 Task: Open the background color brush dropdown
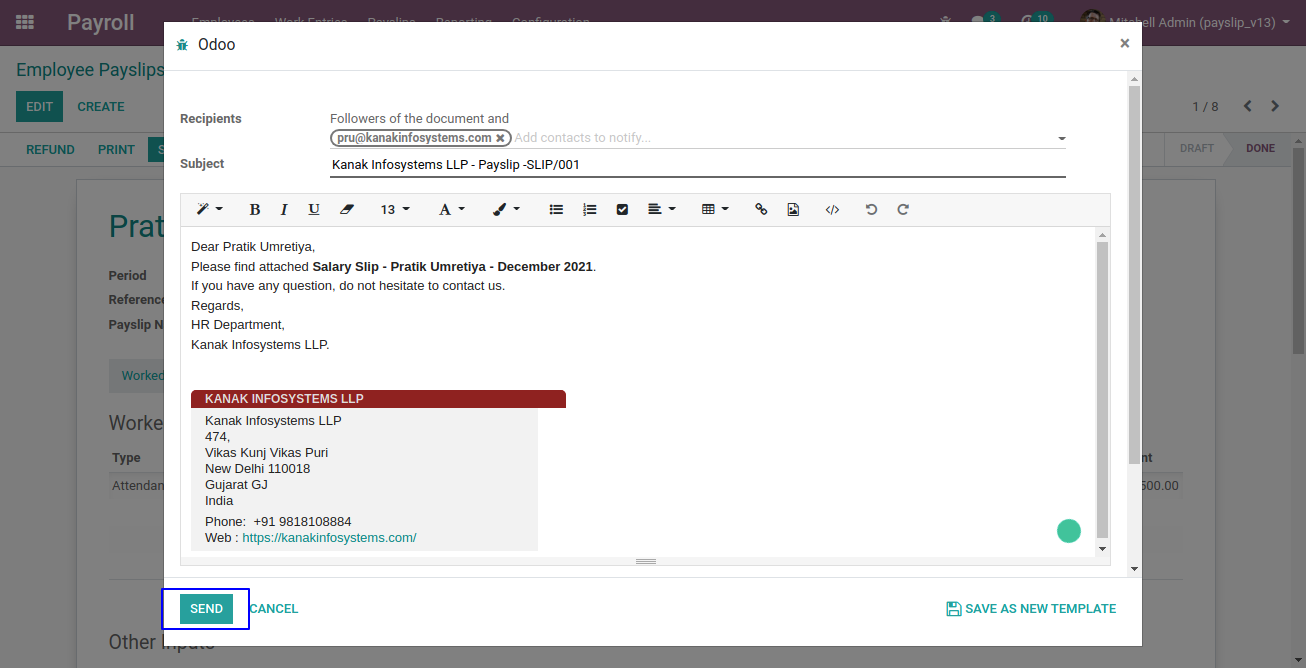pyautogui.click(x=507, y=210)
